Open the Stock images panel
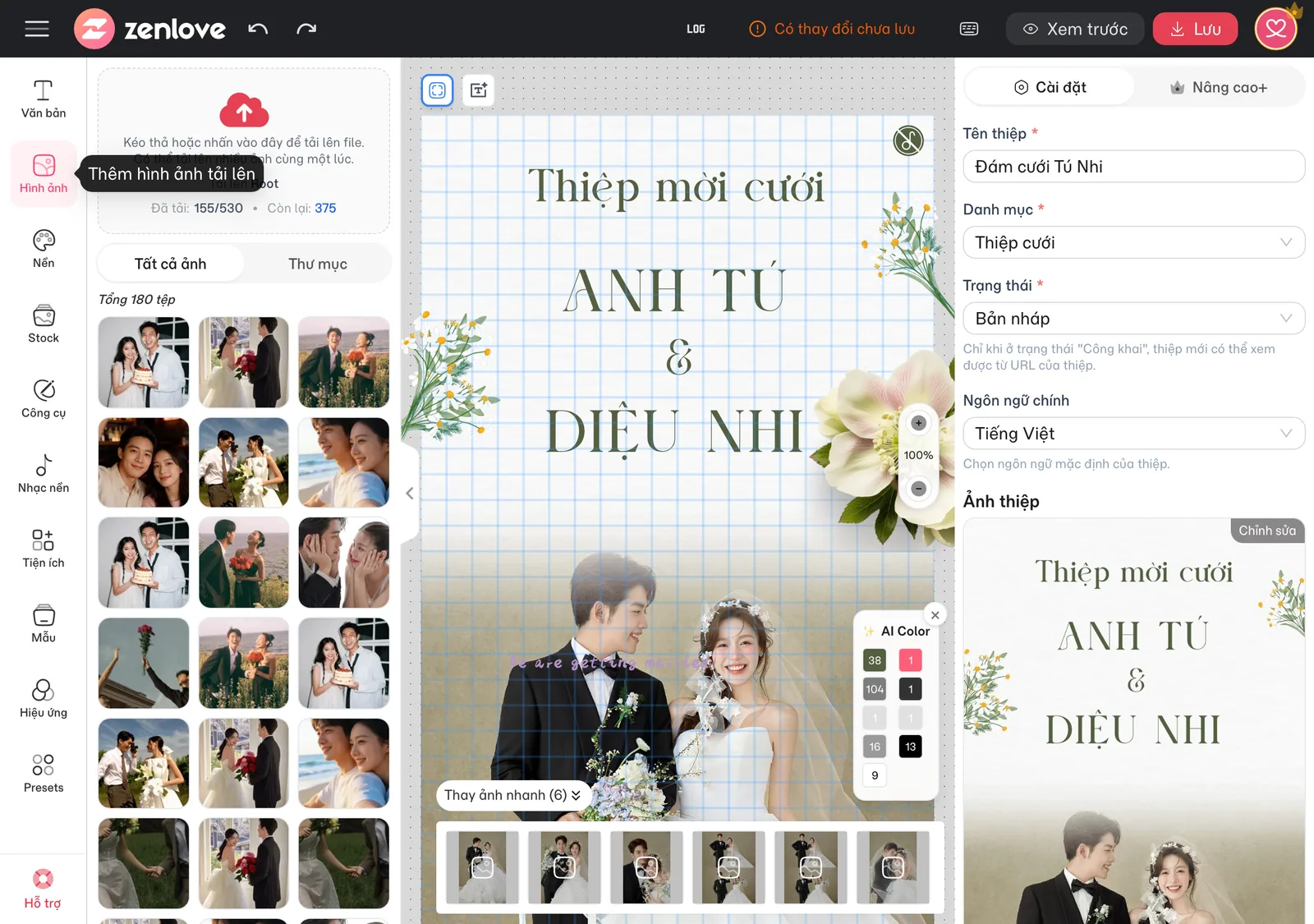The width and height of the screenshot is (1314, 924). [44, 324]
